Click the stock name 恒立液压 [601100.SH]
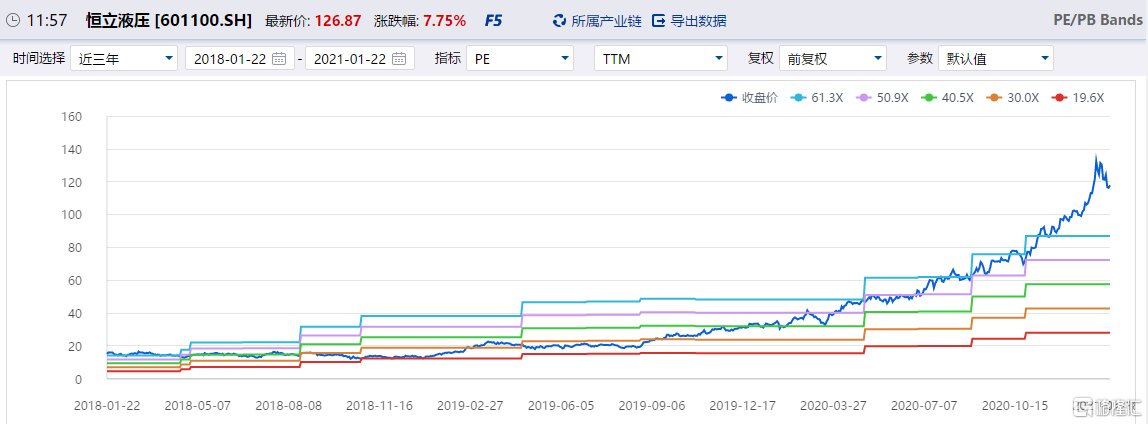The image size is (1148, 424). tap(168, 21)
